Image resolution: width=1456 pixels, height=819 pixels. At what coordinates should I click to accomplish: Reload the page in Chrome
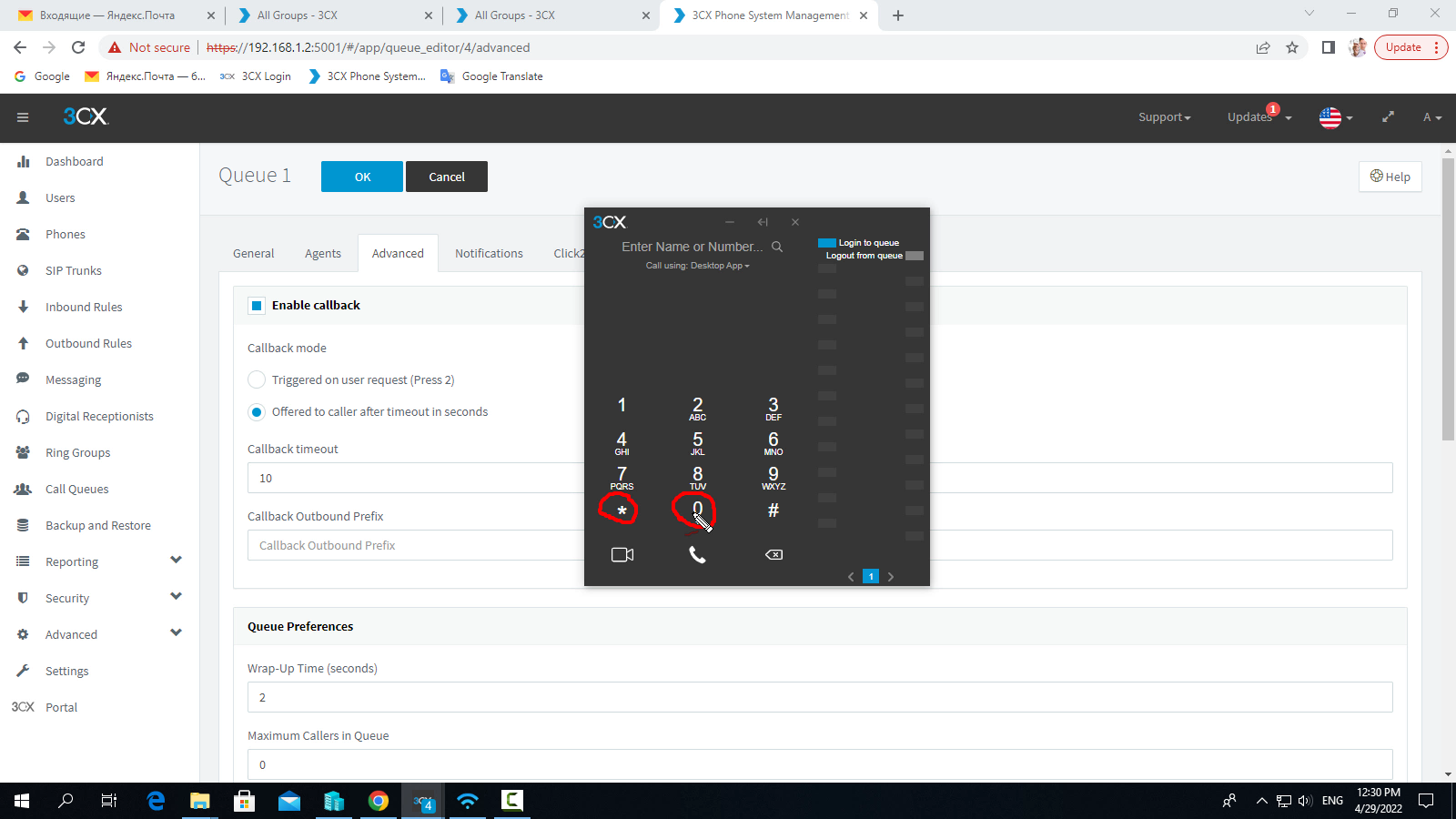point(78,47)
